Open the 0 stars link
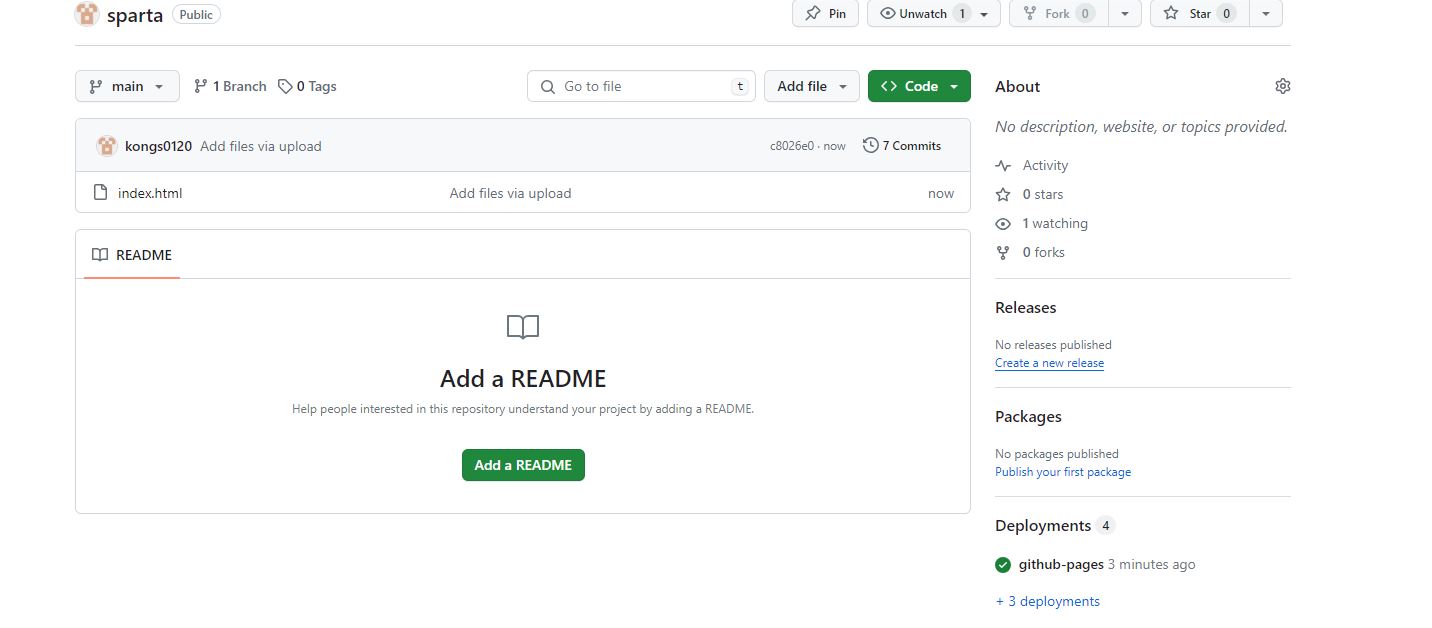The image size is (1432, 628). tap(1043, 194)
